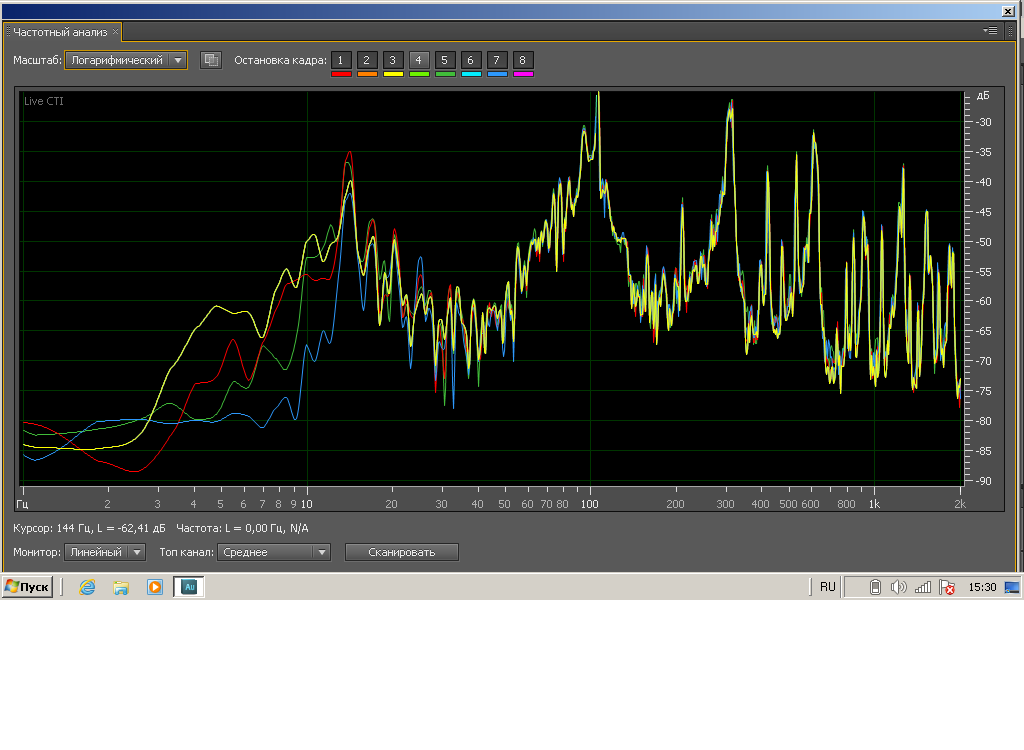The image size is (1024, 750).
Task: Close the Частотный анализ panel tab
Action: 115,32
